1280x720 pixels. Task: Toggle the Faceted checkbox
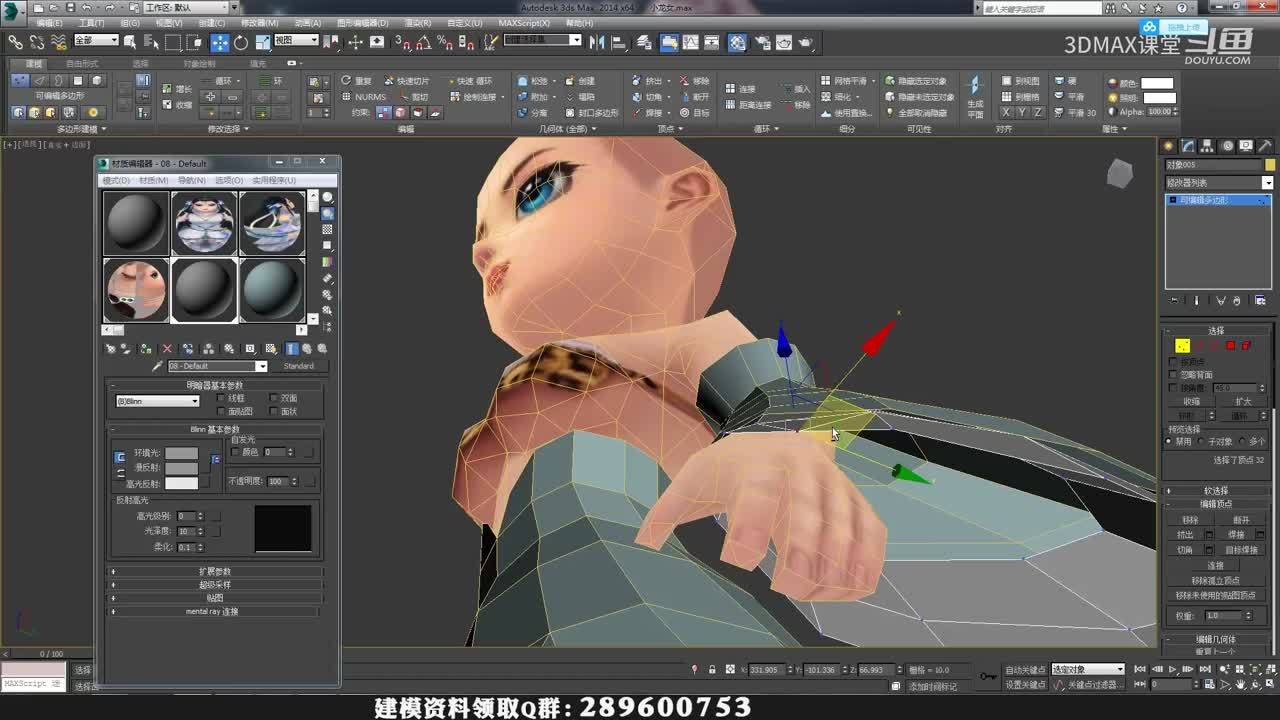(273, 411)
